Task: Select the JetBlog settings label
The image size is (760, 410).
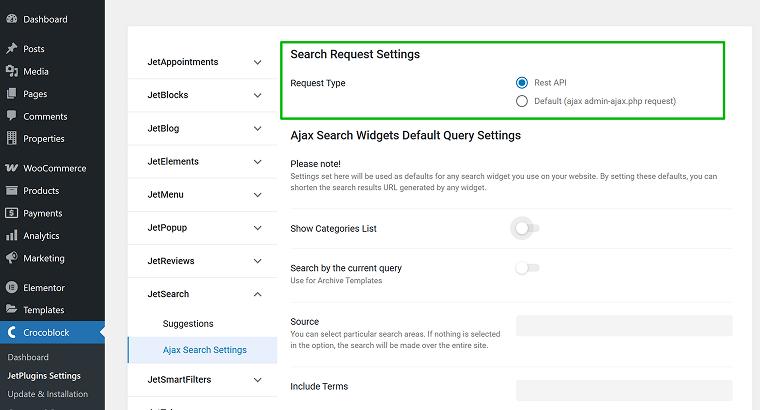Action: (163, 128)
